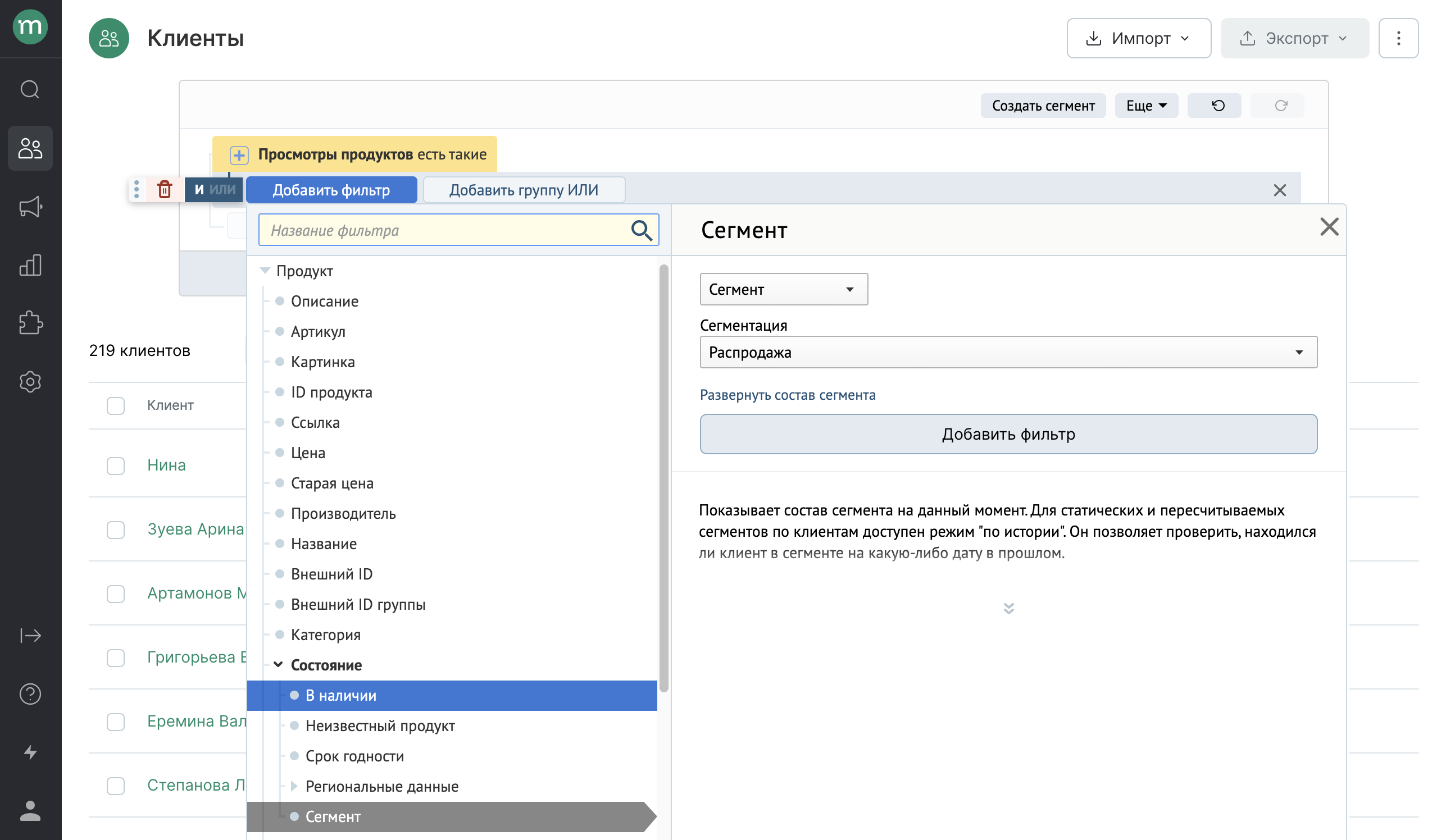This screenshot has height=840, width=1446.
Task: Click the wide Добавить фильтр button in panel
Action: [x=1008, y=434]
